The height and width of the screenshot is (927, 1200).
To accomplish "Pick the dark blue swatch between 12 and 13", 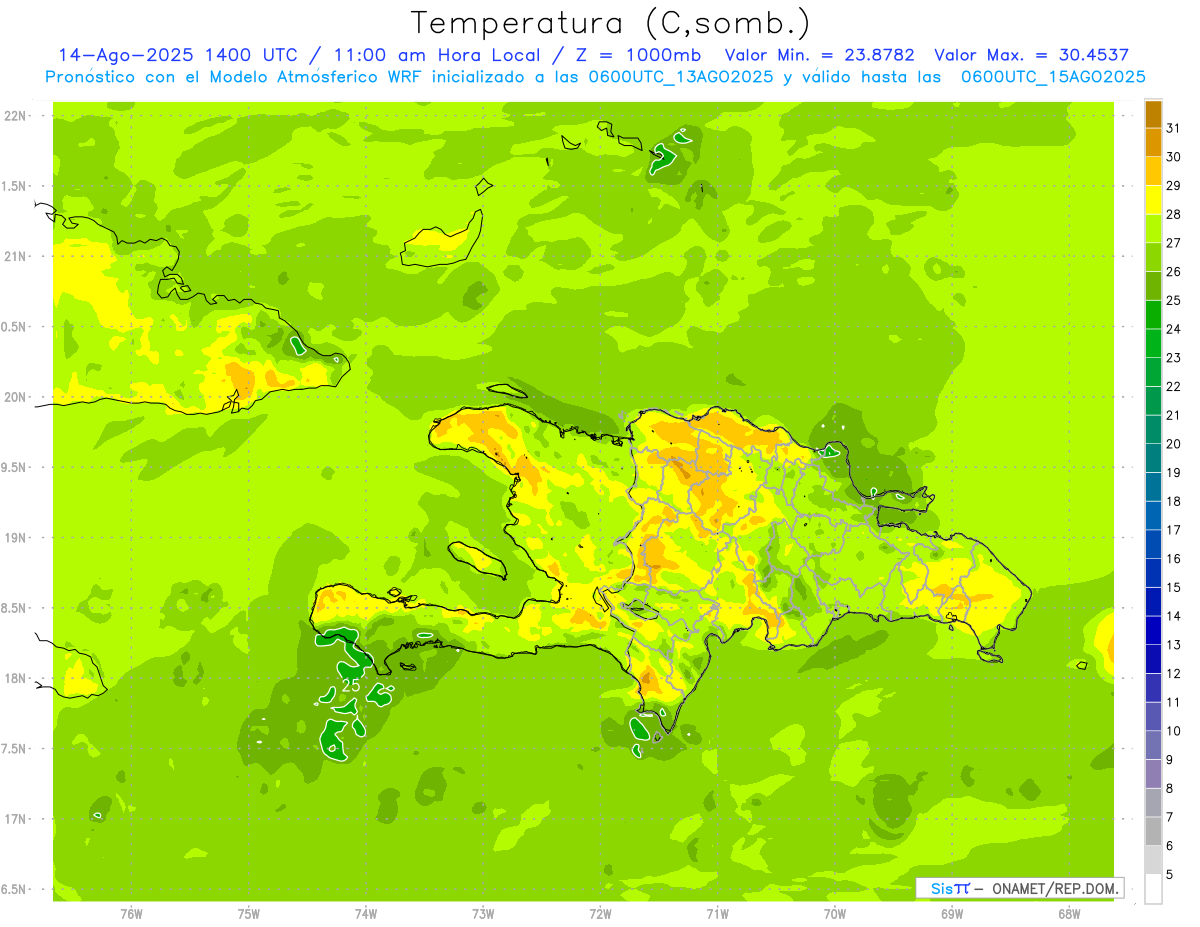I will (x=1153, y=660).
